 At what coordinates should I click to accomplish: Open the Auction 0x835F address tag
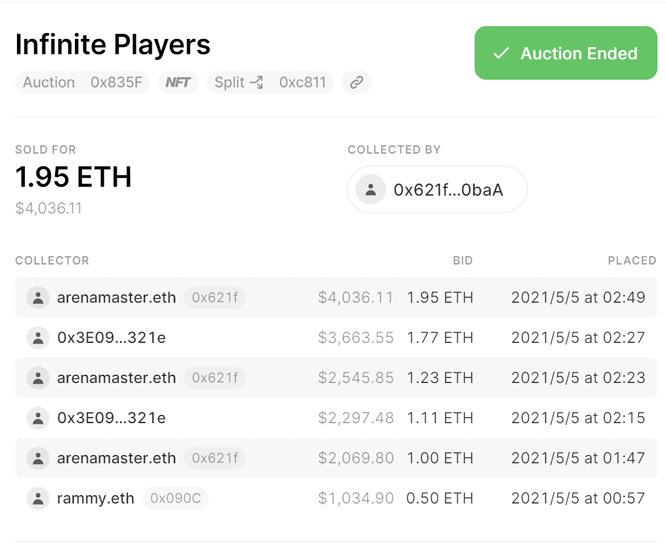[83, 82]
